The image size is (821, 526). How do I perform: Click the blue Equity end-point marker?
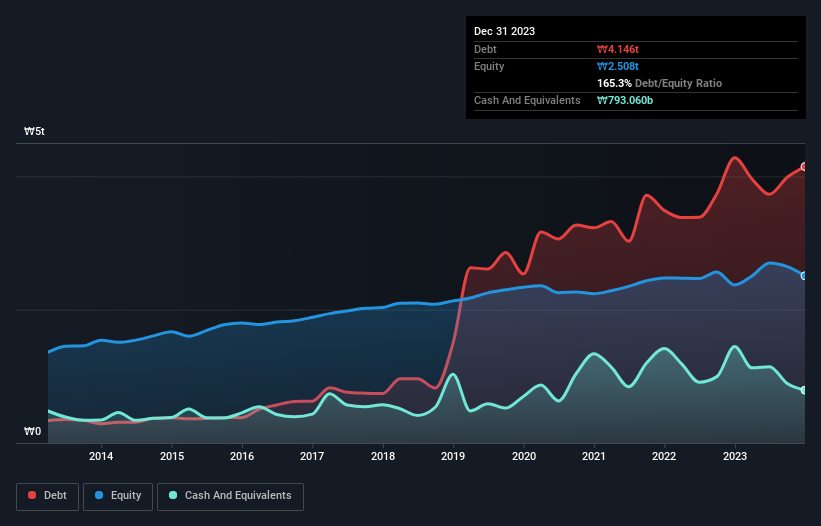(804, 276)
